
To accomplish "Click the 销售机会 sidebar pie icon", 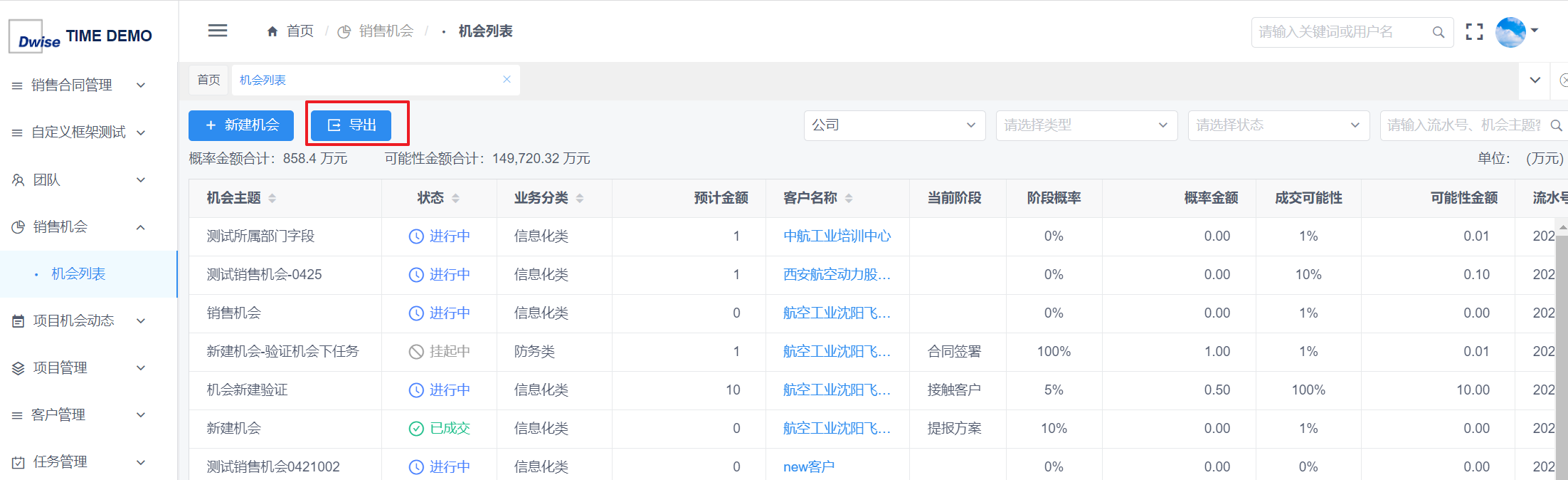I will pyautogui.click(x=18, y=227).
